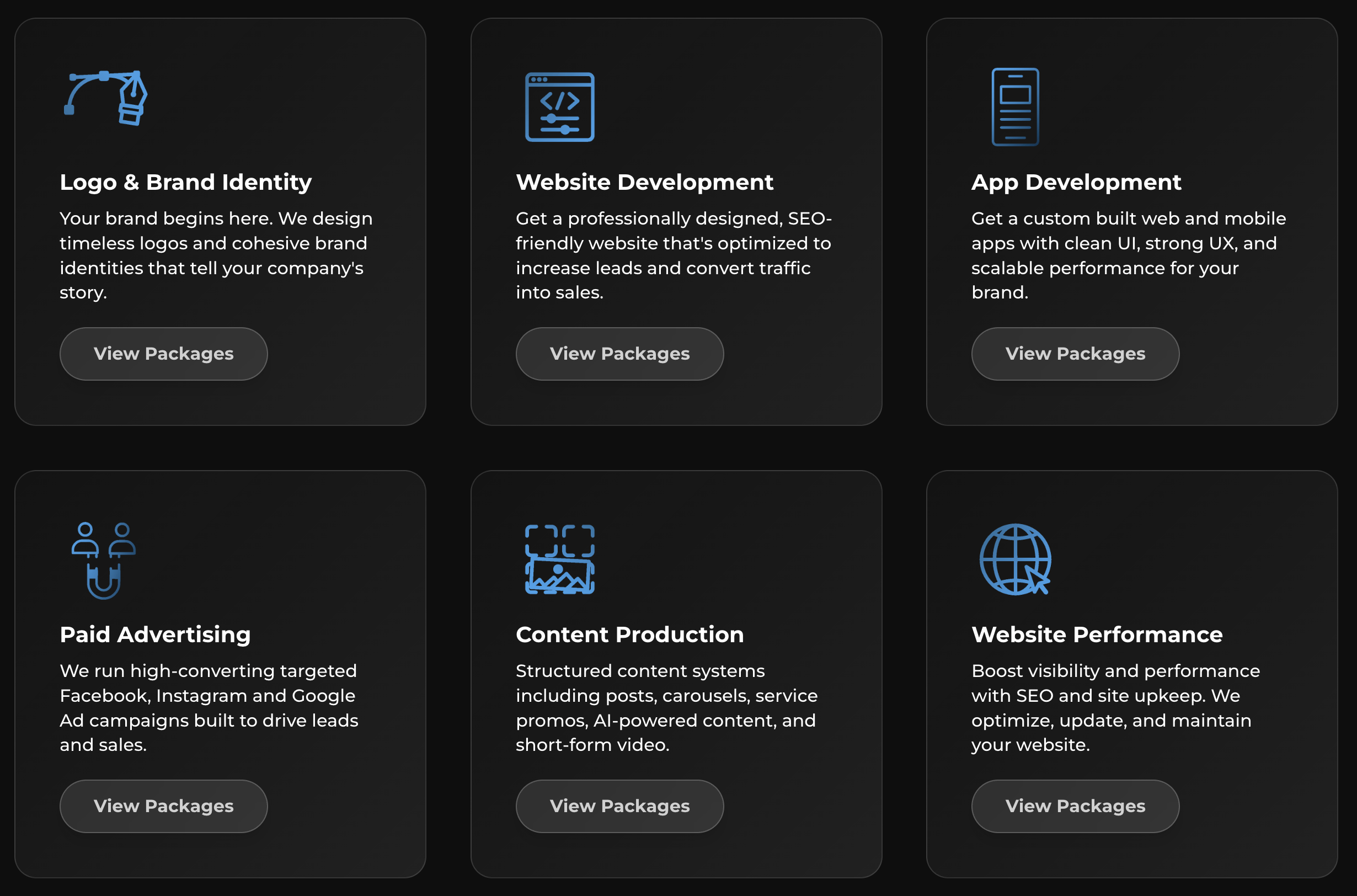Open View Packages for Website Performance
The image size is (1357, 896).
point(1075,806)
